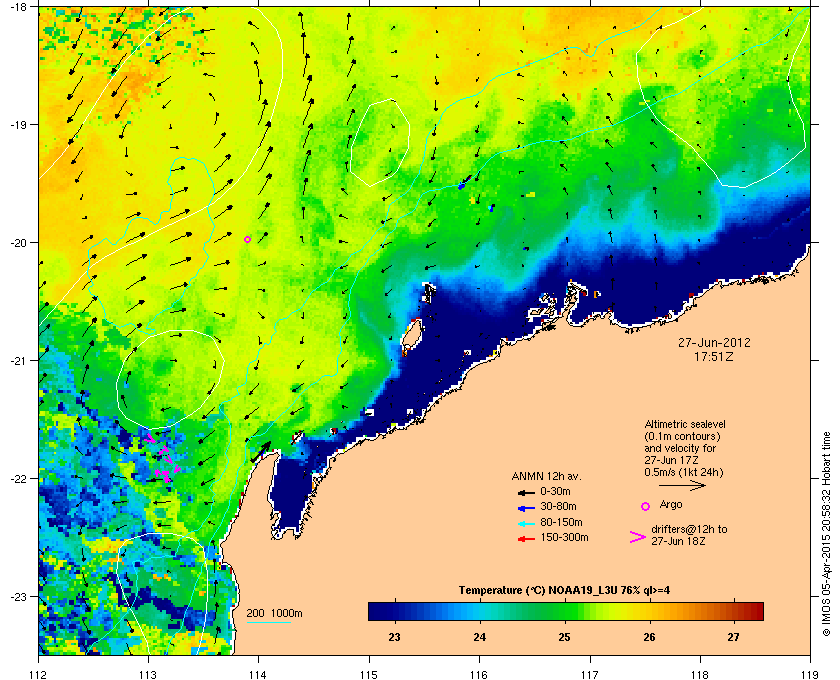Click the 'ANMN 12h av.' legend heading
Viewport: 840px width, 680px height.
coord(546,476)
